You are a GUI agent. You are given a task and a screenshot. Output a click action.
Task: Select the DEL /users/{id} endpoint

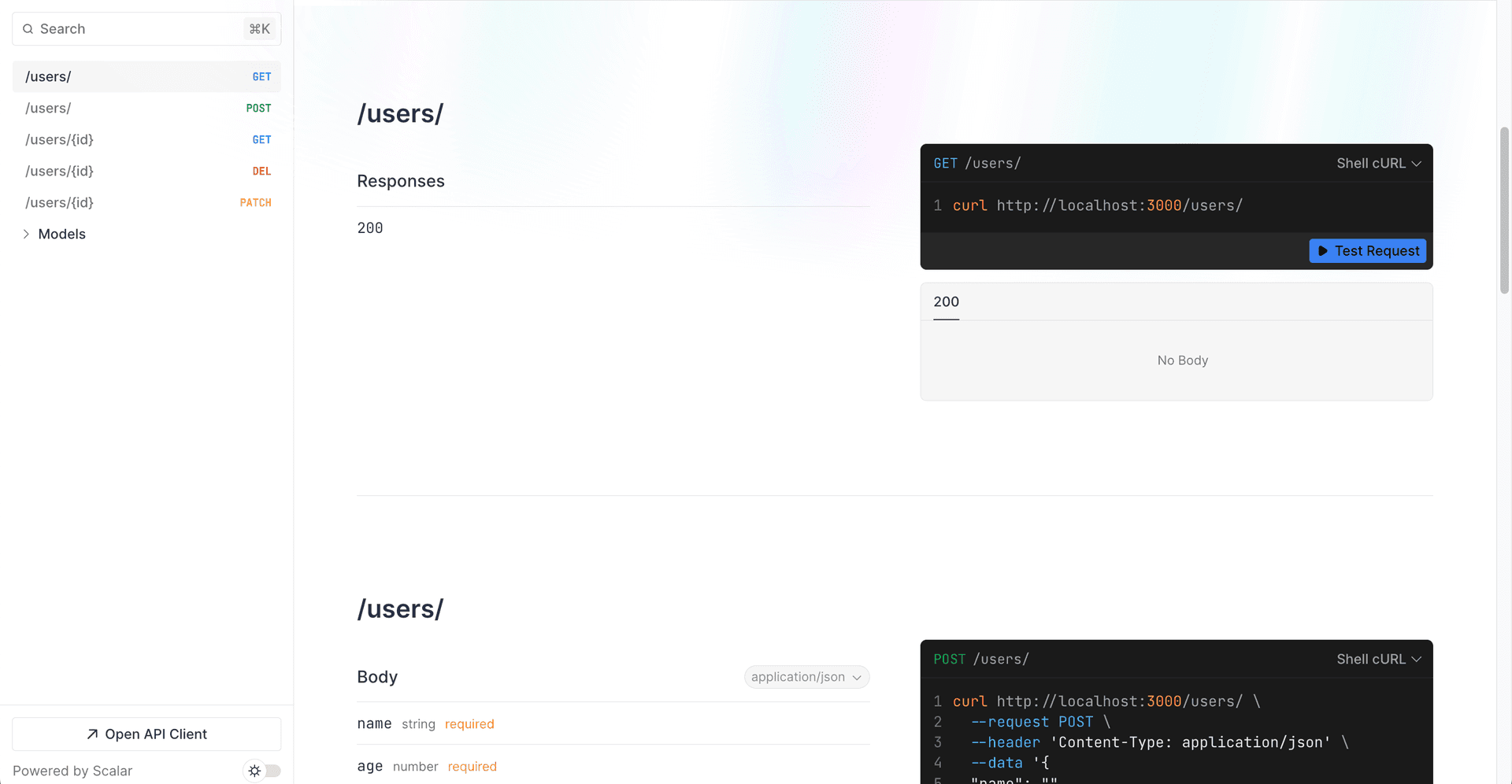146,171
